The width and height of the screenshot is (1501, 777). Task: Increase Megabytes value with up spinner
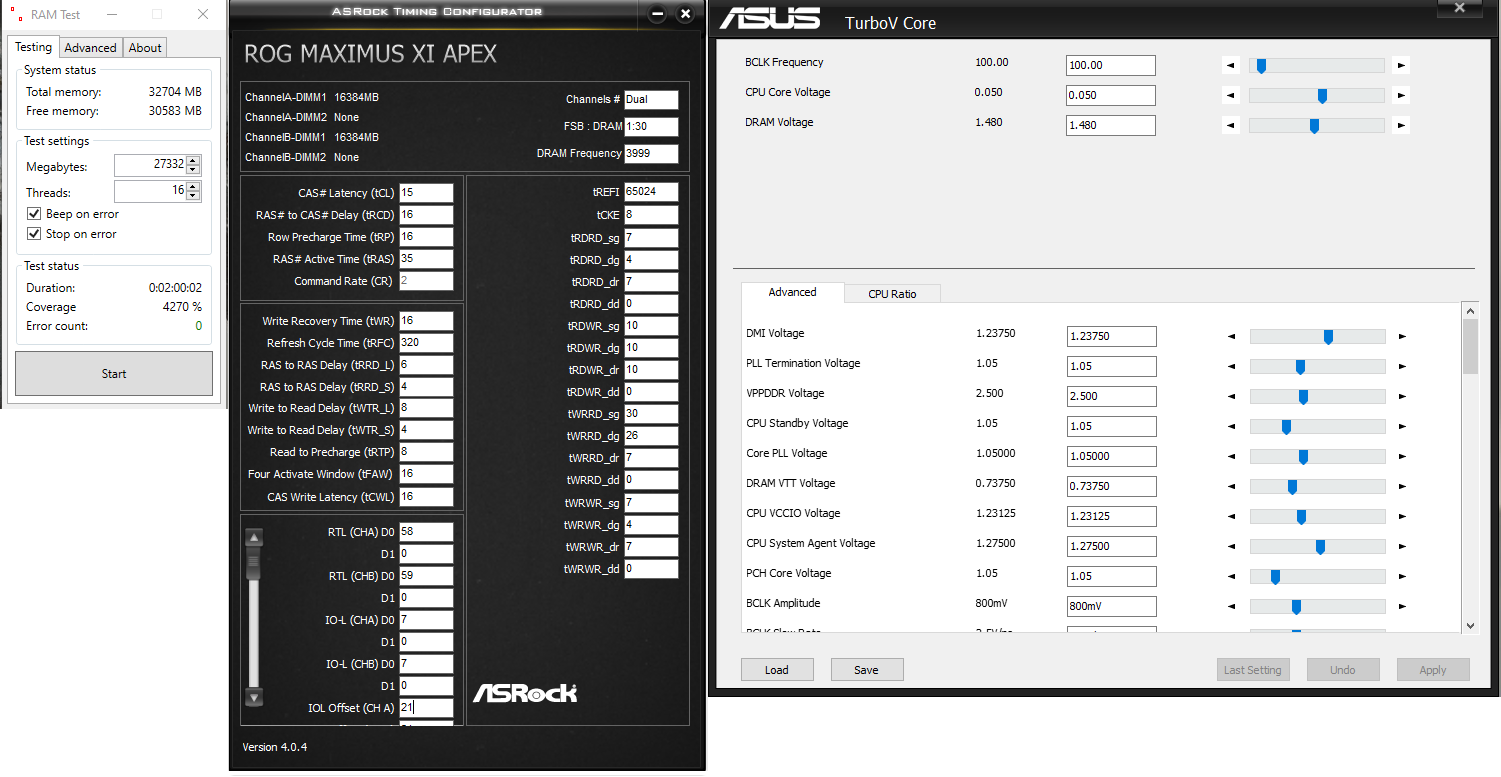(193, 161)
